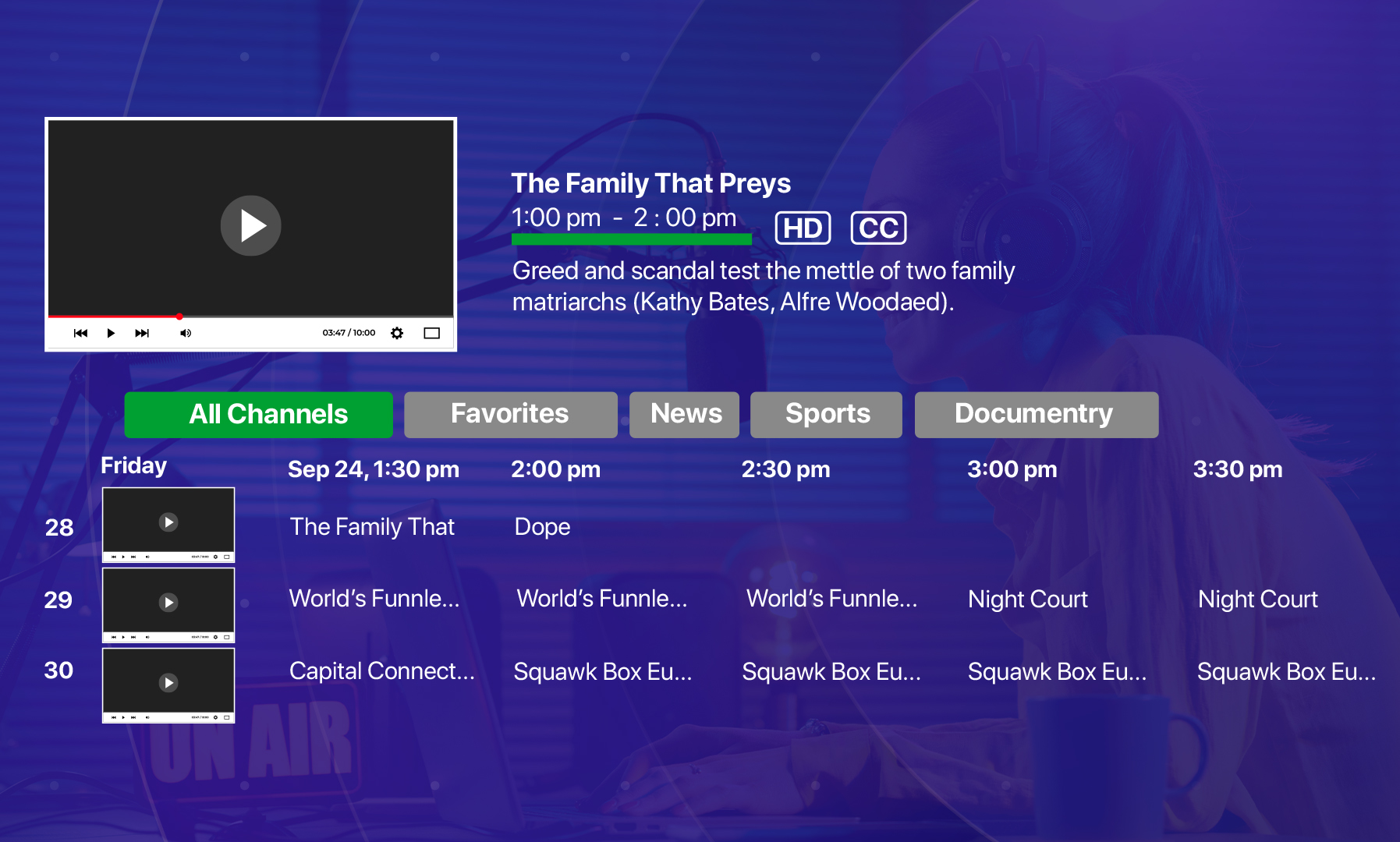Click the HD quality badge
Screen dimensions: 1400x842
click(803, 228)
